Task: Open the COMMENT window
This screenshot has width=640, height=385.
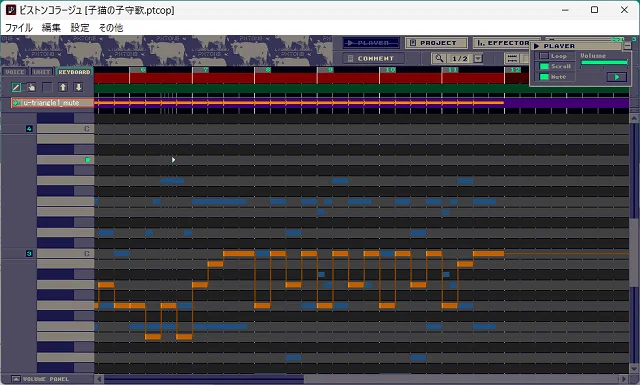Action: point(374,58)
